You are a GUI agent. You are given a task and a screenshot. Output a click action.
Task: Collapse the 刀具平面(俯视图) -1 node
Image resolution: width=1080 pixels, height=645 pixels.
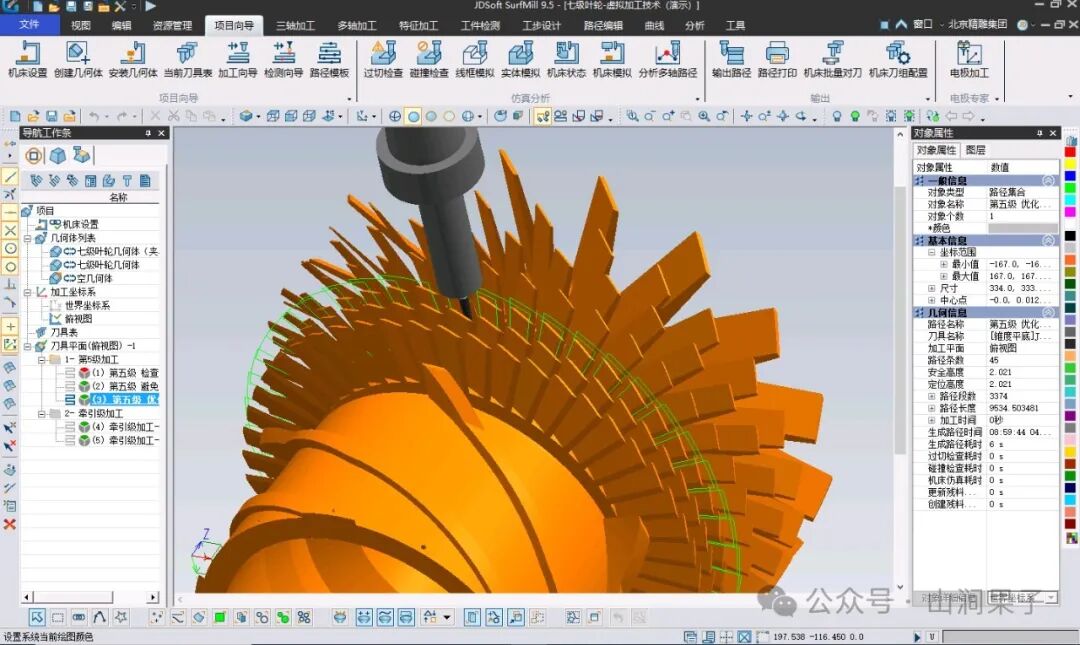point(27,346)
